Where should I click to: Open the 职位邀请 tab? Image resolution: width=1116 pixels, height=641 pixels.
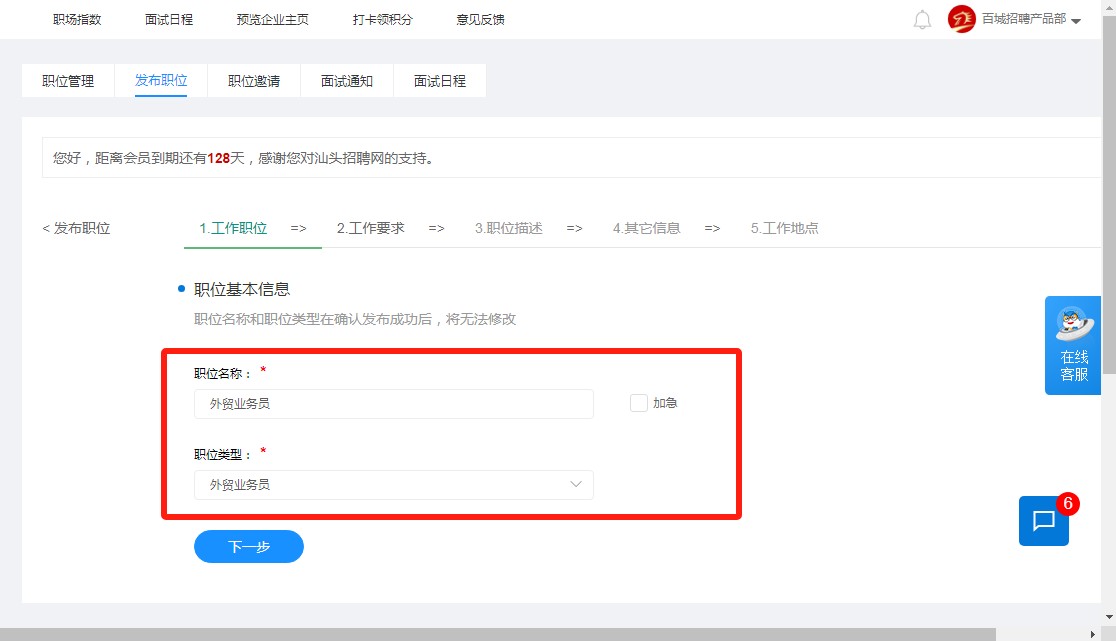(254, 81)
